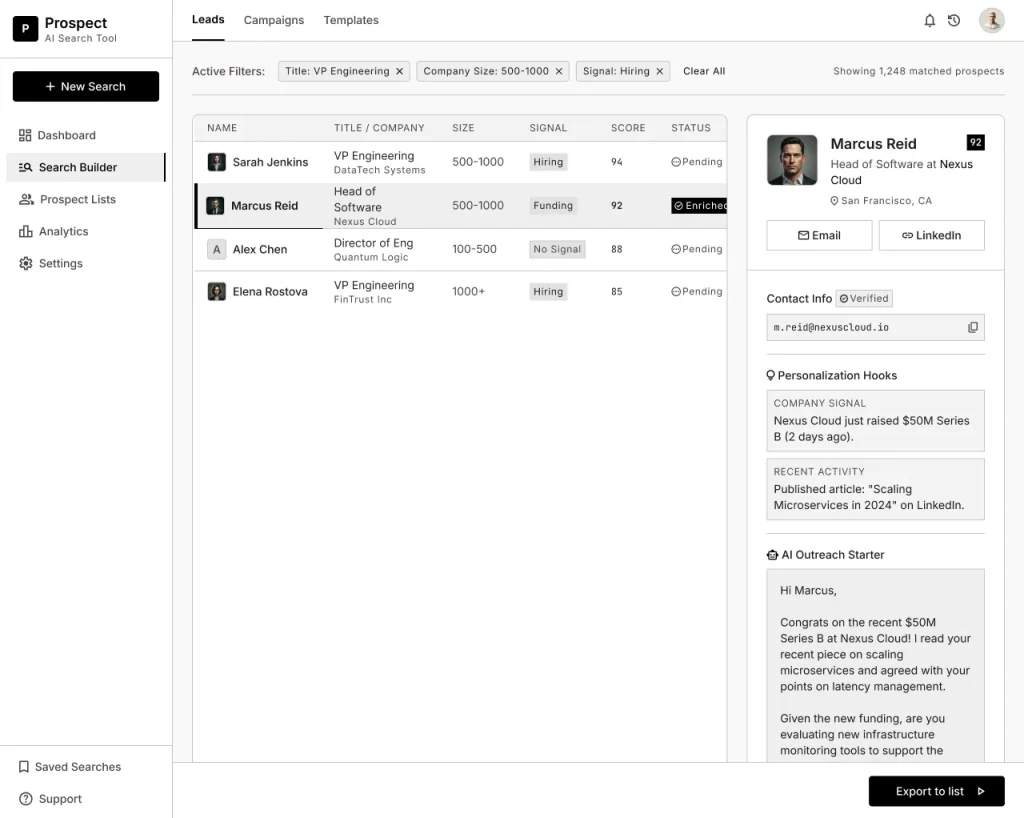The width and height of the screenshot is (1024, 818).
Task: Select the Sarah Jenkins name
Action: tap(270, 162)
